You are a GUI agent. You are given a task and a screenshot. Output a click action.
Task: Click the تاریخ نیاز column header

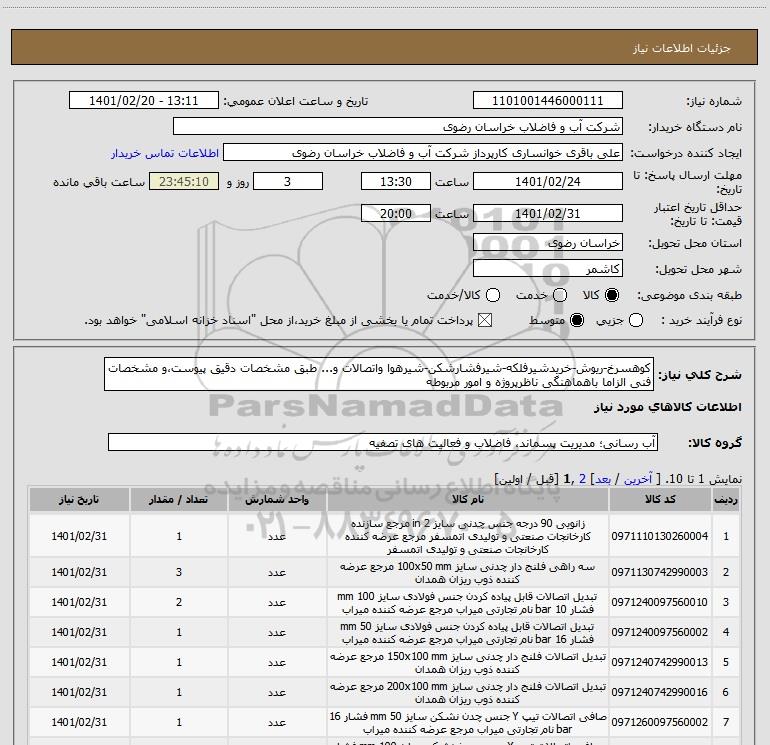tap(79, 499)
